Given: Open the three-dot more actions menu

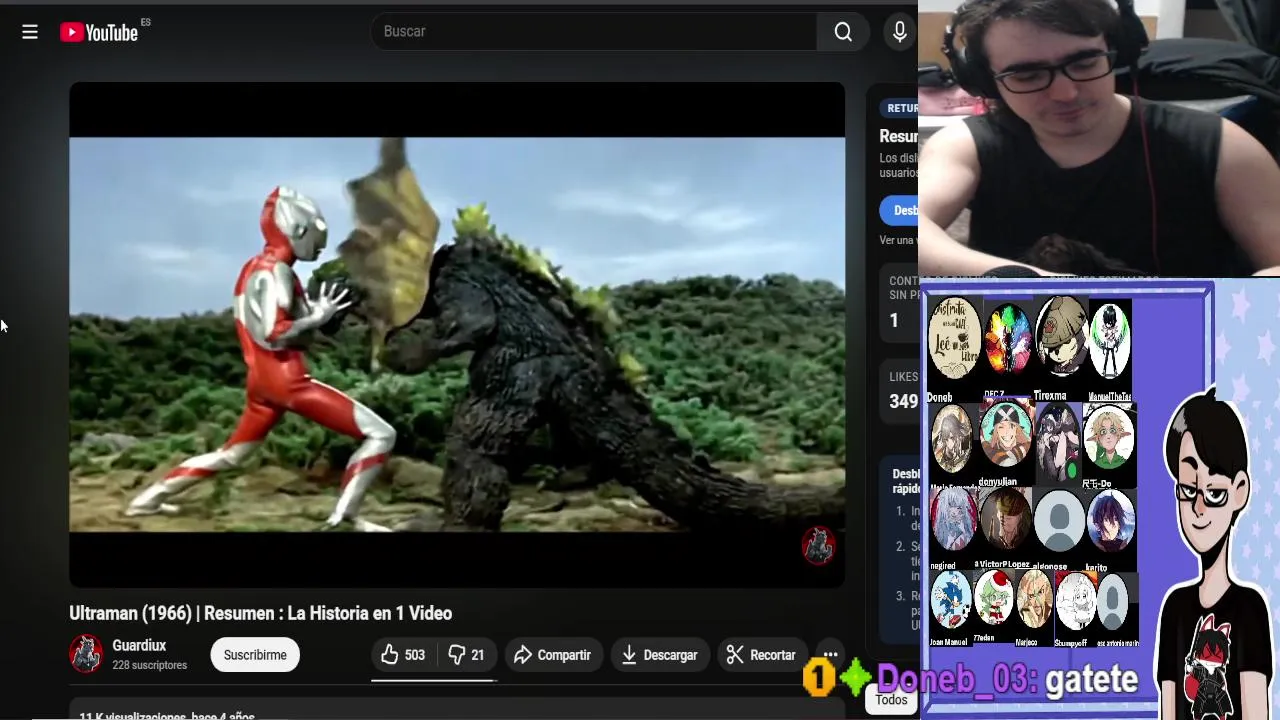Looking at the screenshot, I should point(830,655).
